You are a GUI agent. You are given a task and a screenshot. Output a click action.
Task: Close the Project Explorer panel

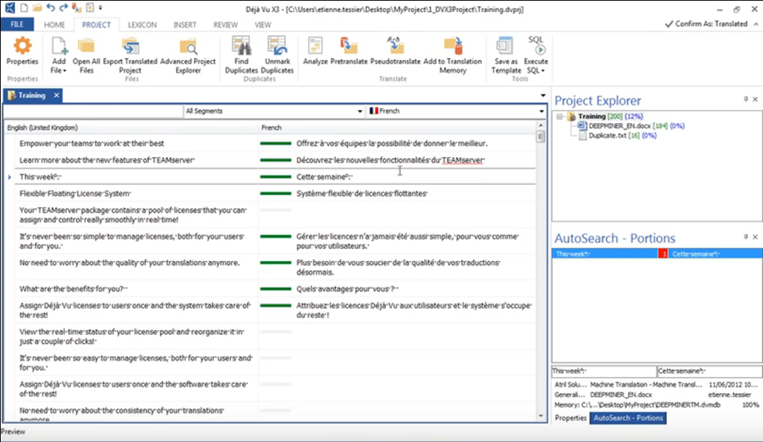pos(755,99)
